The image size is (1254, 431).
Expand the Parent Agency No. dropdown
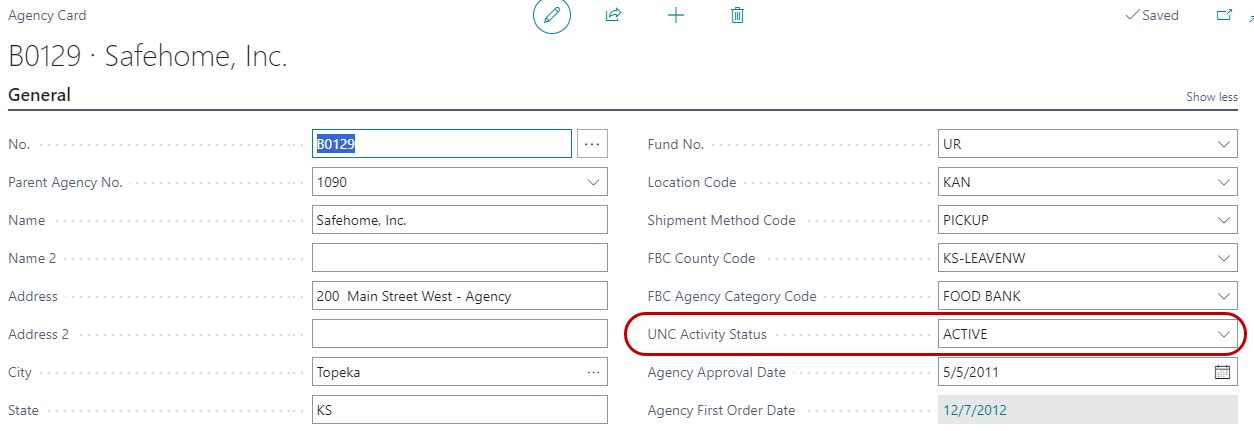(x=594, y=182)
